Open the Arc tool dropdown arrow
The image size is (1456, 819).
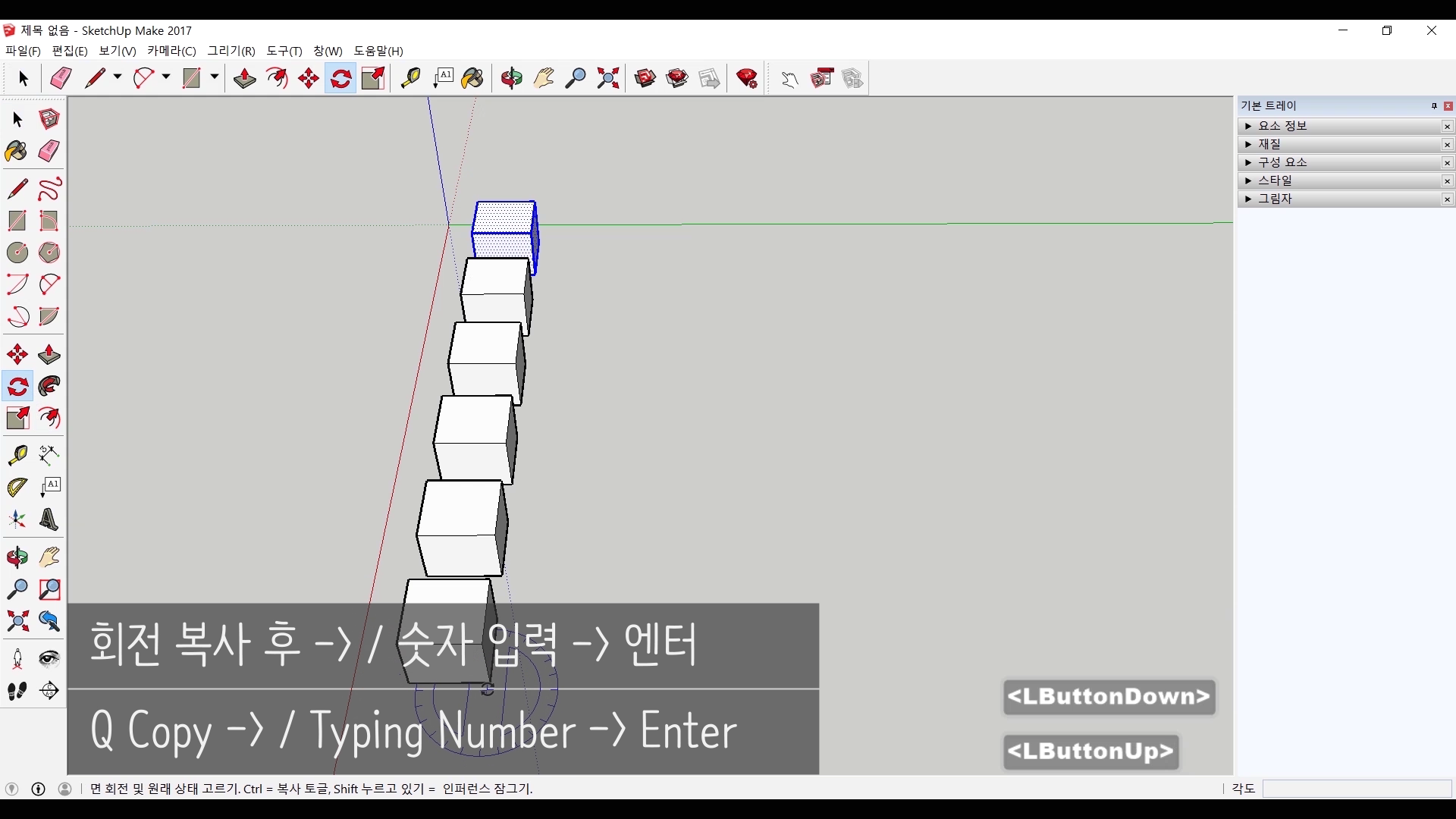click(x=166, y=77)
